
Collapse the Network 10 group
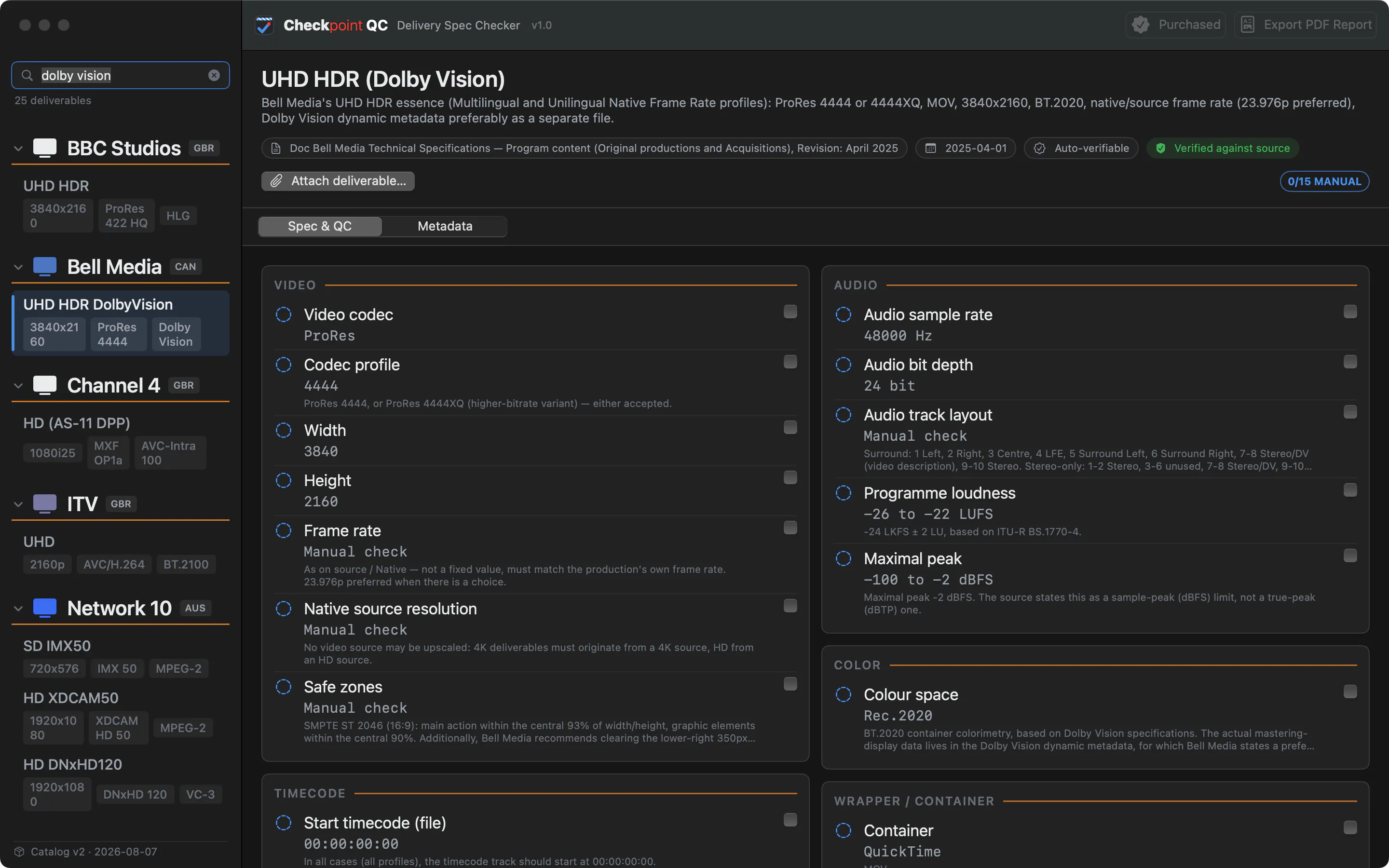coord(18,609)
